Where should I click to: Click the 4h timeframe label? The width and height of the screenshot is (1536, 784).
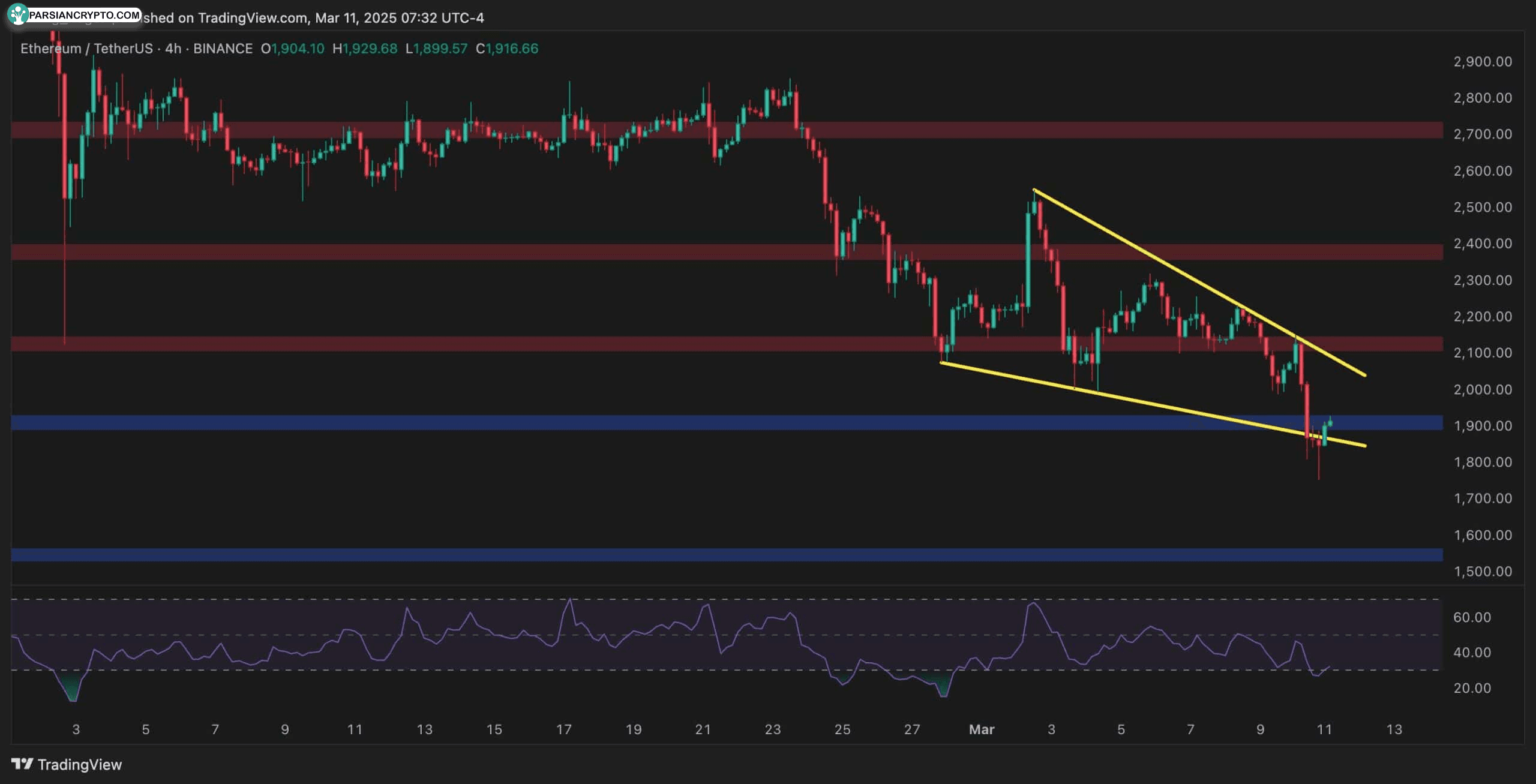click(173, 49)
